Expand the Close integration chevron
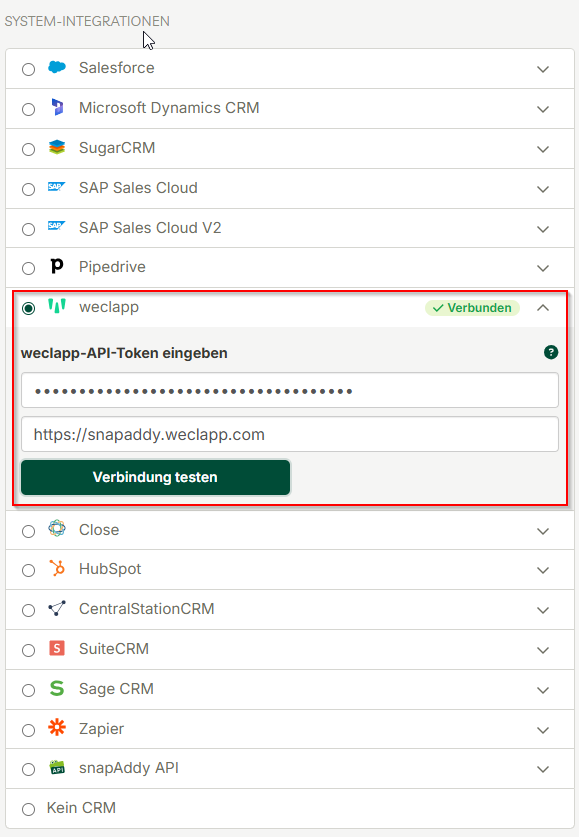This screenshot has height=837, width=579. coord(543,531)
